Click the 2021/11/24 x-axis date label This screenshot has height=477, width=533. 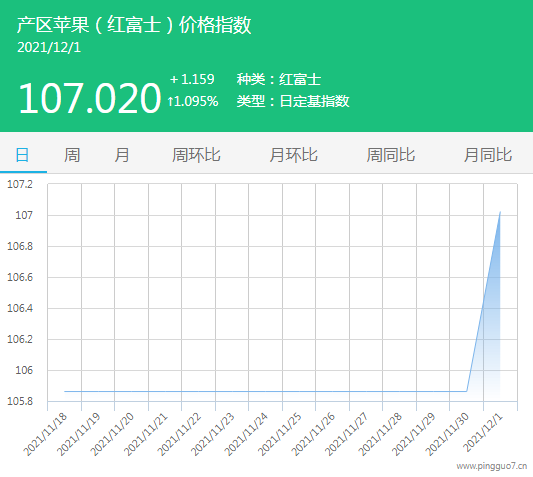[x=247, y=434]
